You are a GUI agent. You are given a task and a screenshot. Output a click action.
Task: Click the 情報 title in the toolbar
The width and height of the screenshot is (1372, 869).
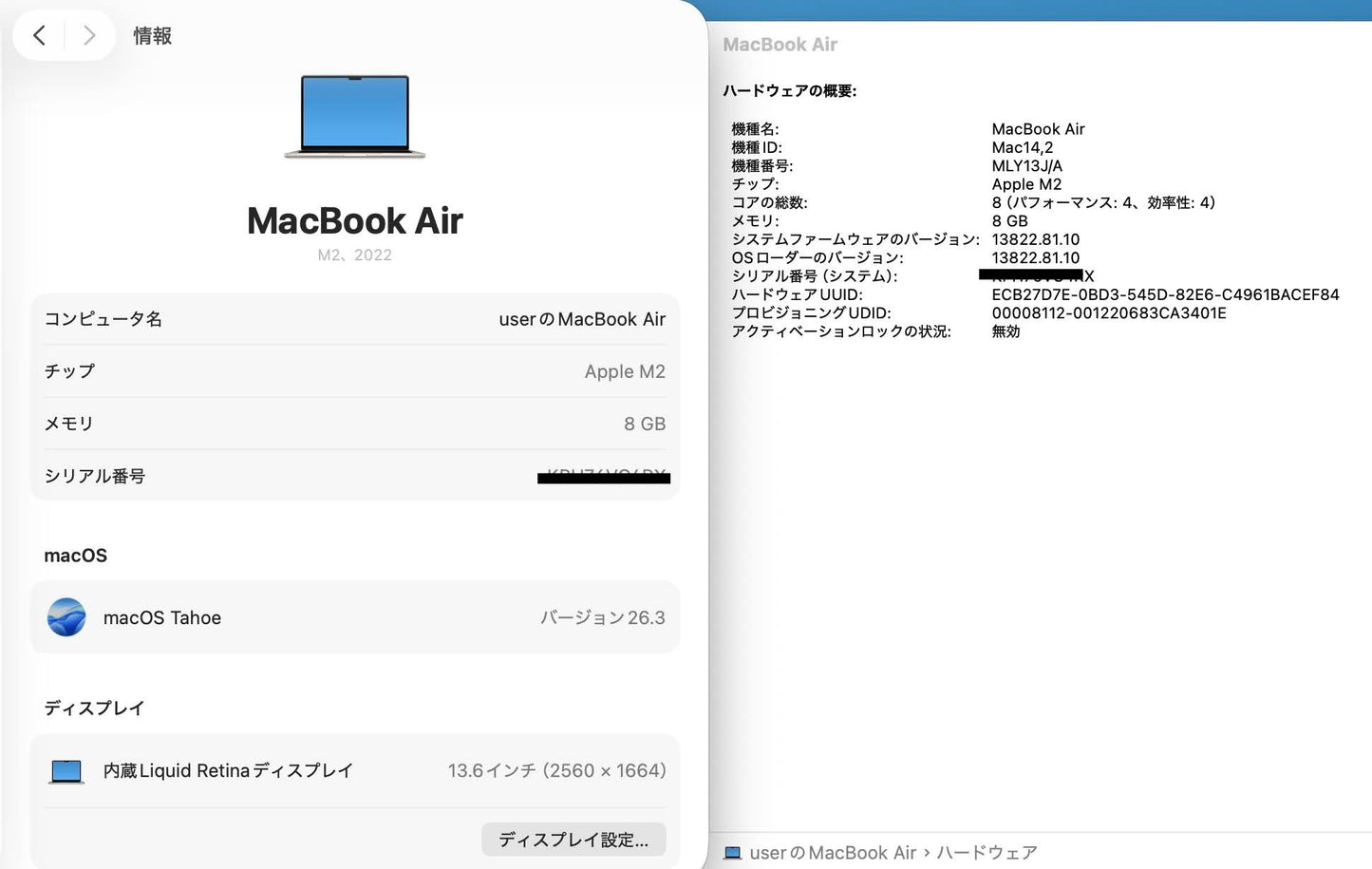click(152, 35)
